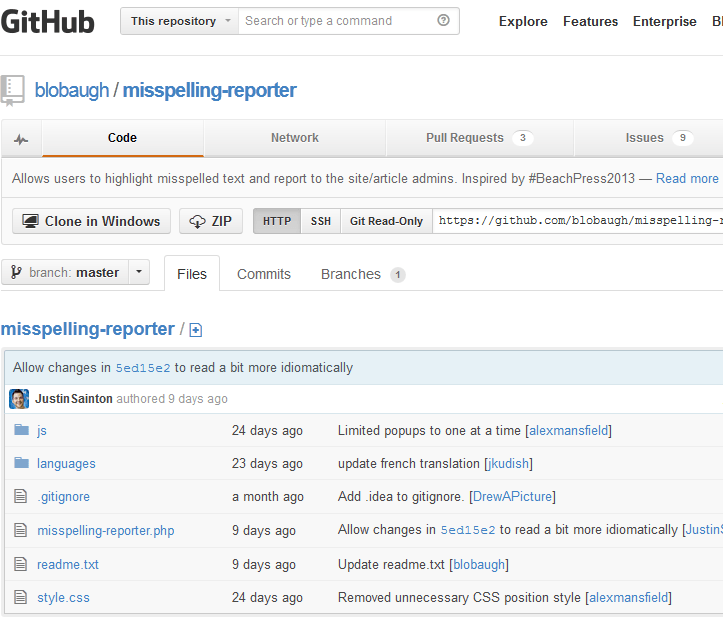Open 5ed15e2 link in misspelling-reporter.php row
Viewport: 723px width, 630px height.
pyautogui.click(x=468, y=530)
